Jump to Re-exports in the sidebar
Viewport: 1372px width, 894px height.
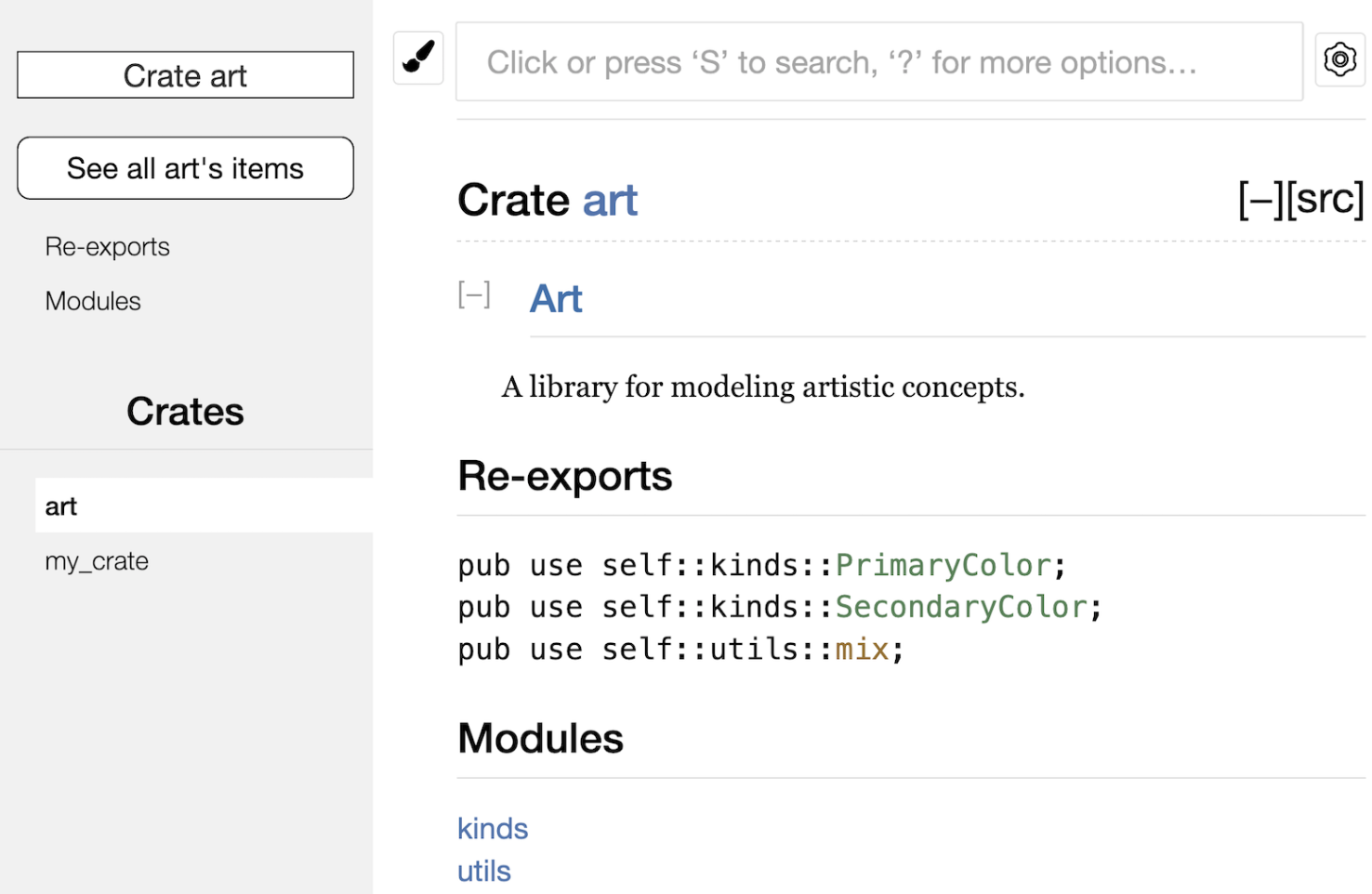[x=107, y=247]
